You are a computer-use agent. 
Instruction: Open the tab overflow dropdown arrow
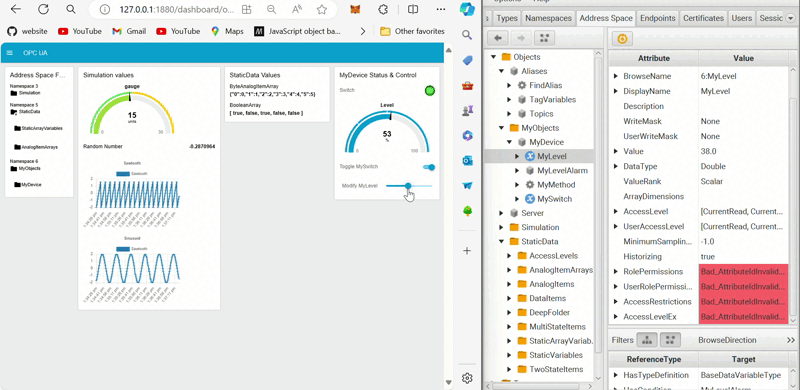click(x=790, y=18)
